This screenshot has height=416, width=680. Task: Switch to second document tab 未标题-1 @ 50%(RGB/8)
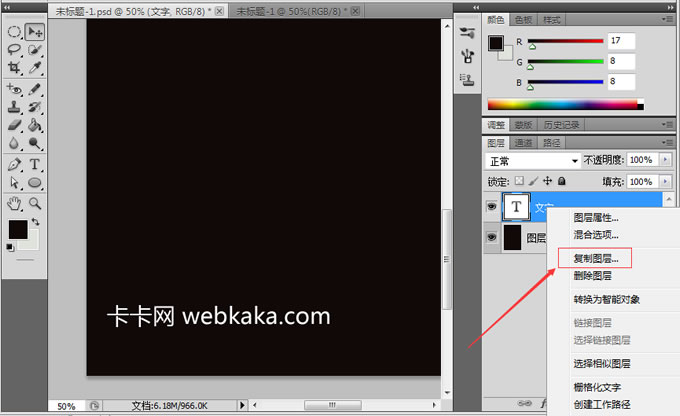(x=298, y=11)
